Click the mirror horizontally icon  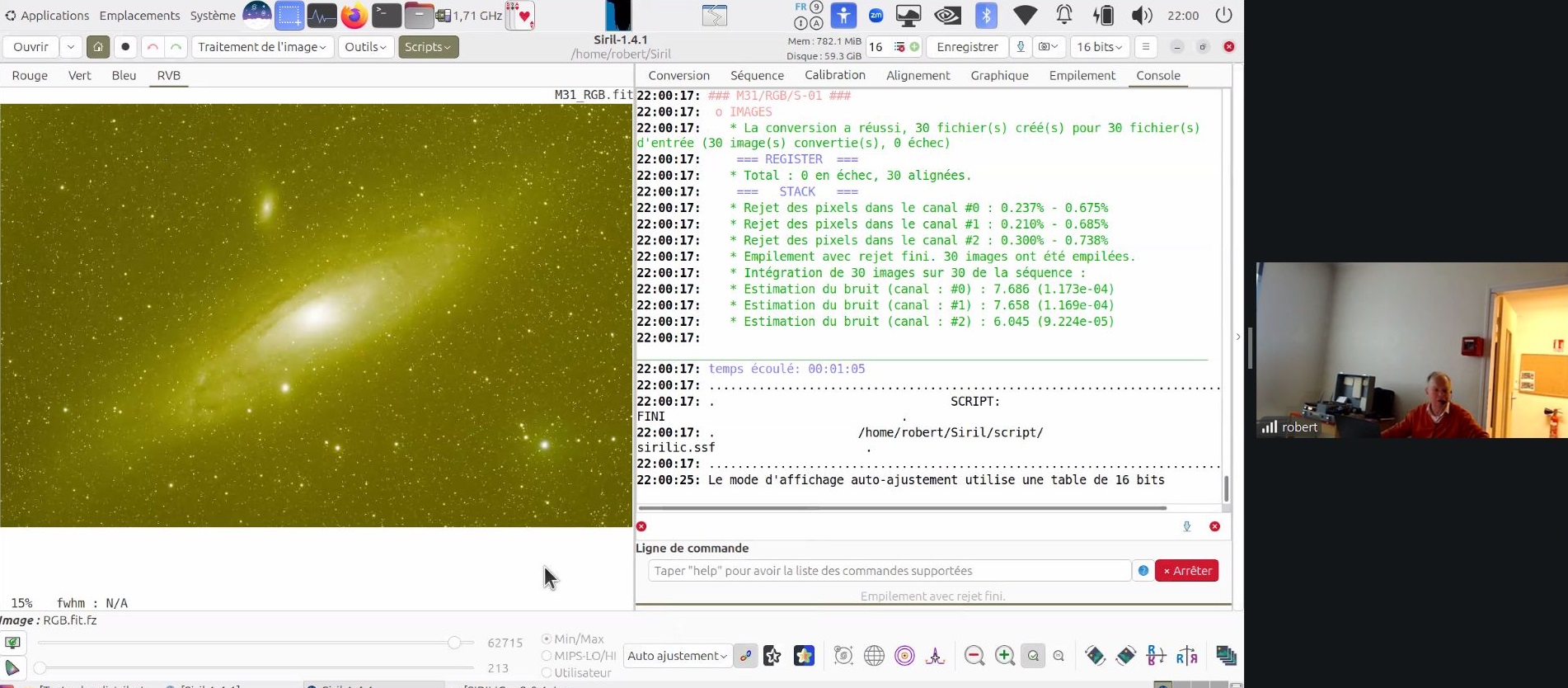[x=1186, y=656]
